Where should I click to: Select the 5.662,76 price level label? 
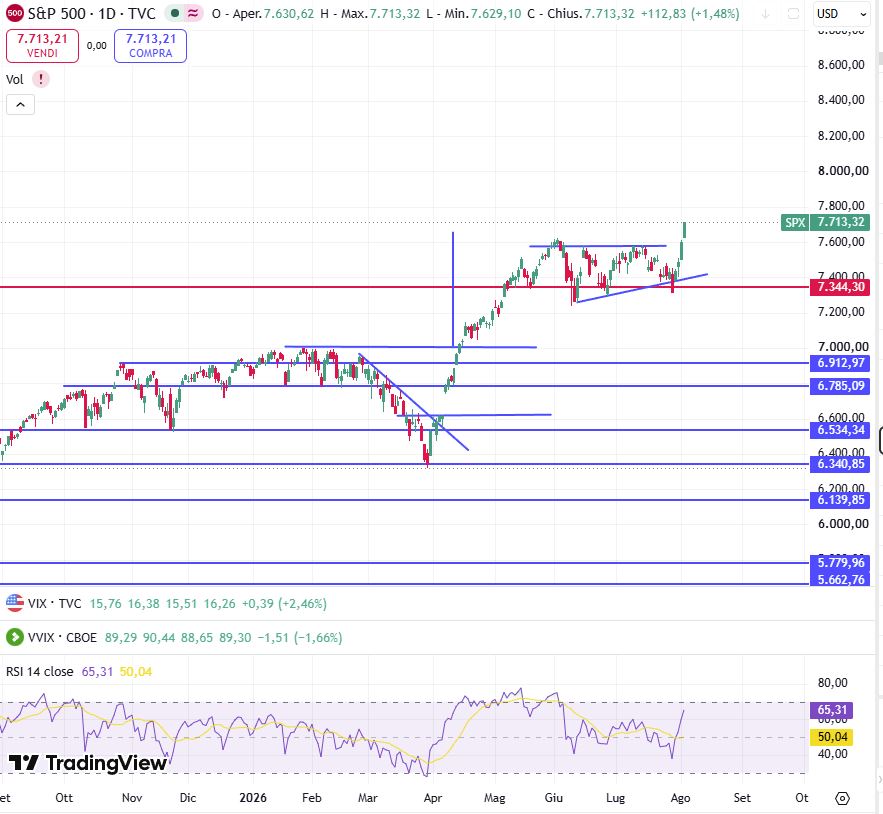pyautogui.click(x=841, y=580)
